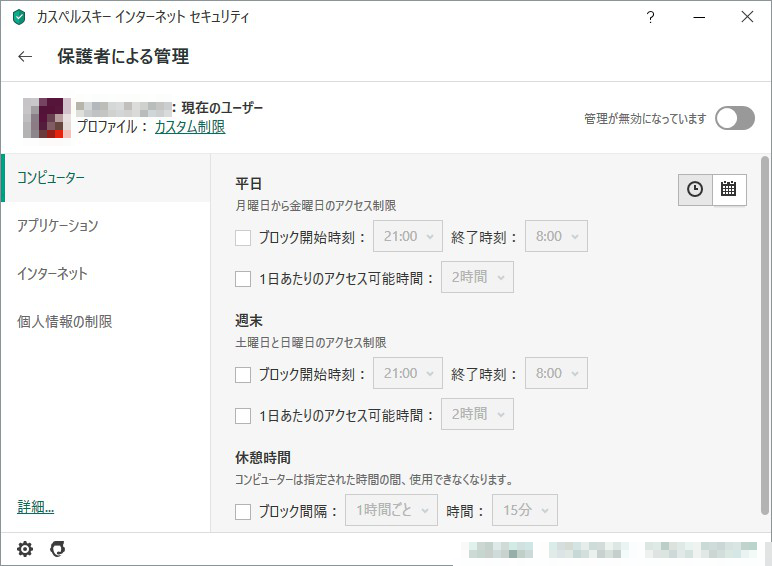Close the Kaspersky window

coord(747,17)
